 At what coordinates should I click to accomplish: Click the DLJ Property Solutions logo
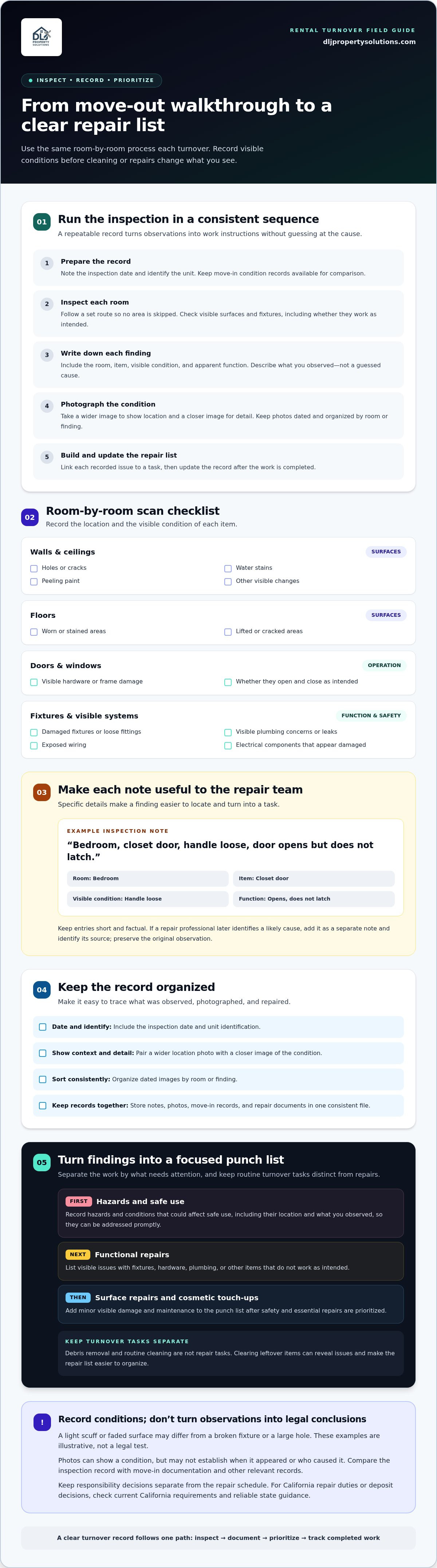(x=42, y=37)
